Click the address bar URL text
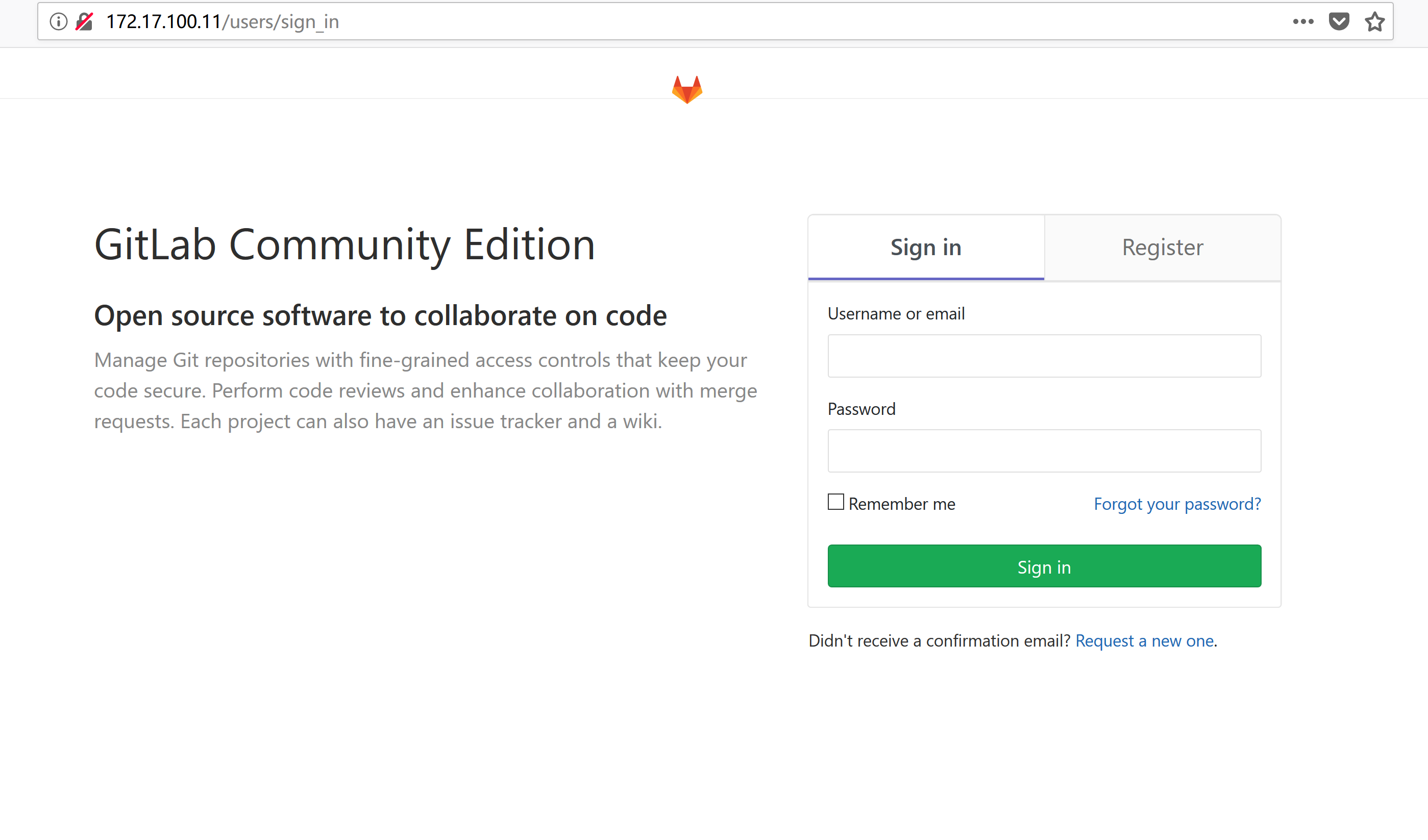1428x840 pixels. [223, 21]
